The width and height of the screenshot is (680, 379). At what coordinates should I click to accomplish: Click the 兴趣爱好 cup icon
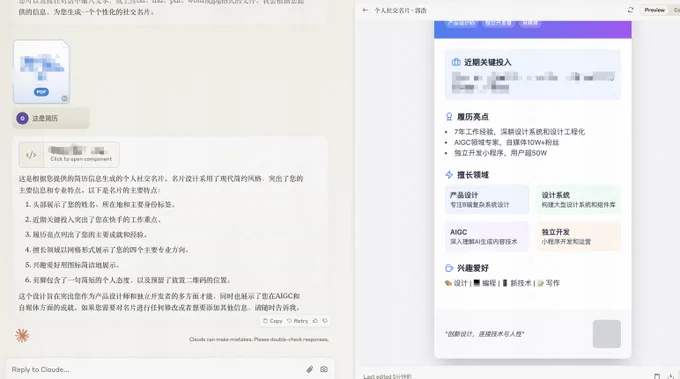[x=449, y=268]
